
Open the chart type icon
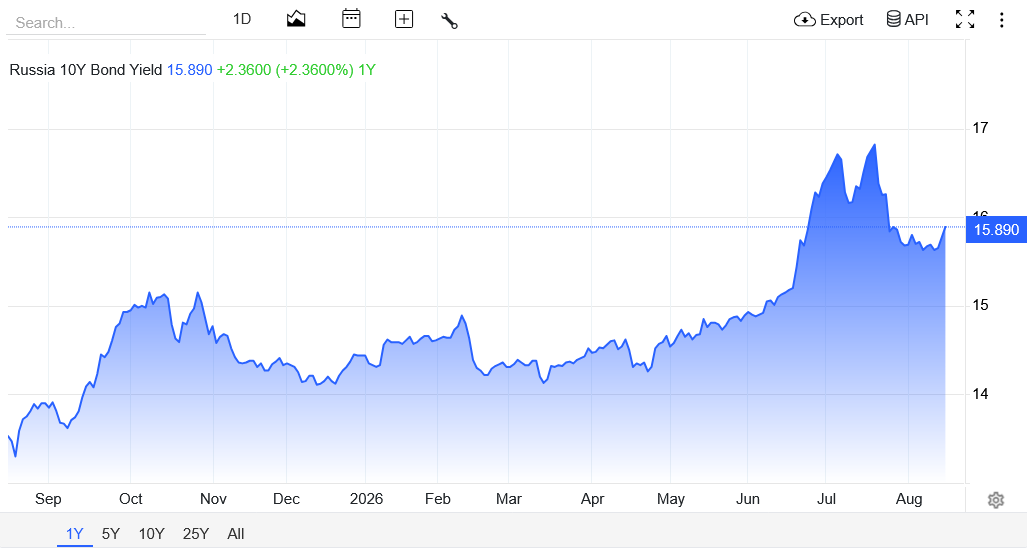296,19
